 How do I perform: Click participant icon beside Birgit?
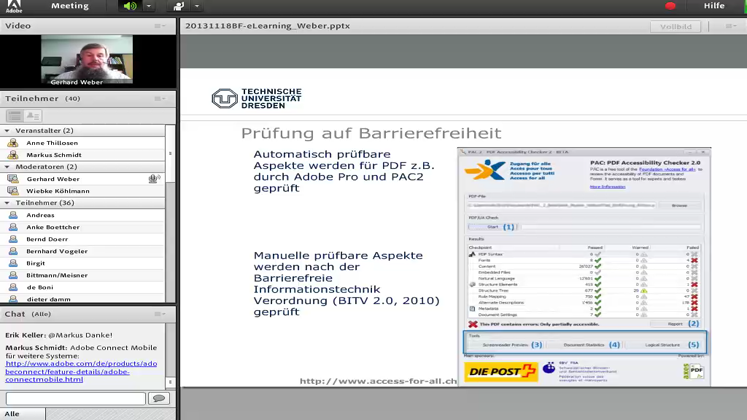[13, 263]
